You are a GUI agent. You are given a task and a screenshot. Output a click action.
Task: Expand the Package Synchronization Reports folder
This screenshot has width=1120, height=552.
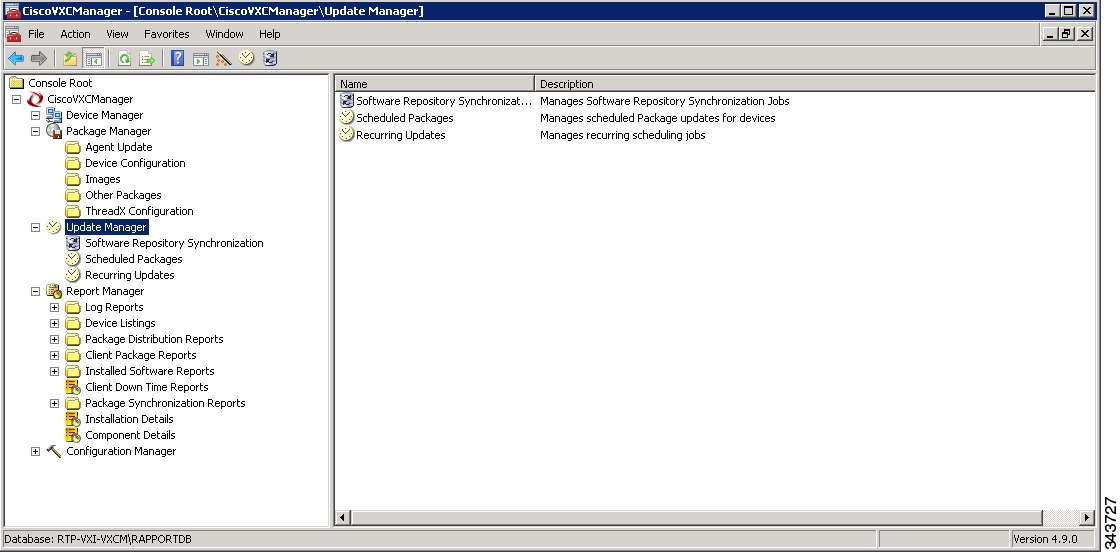pyautogui.click(x=54, y=403)
